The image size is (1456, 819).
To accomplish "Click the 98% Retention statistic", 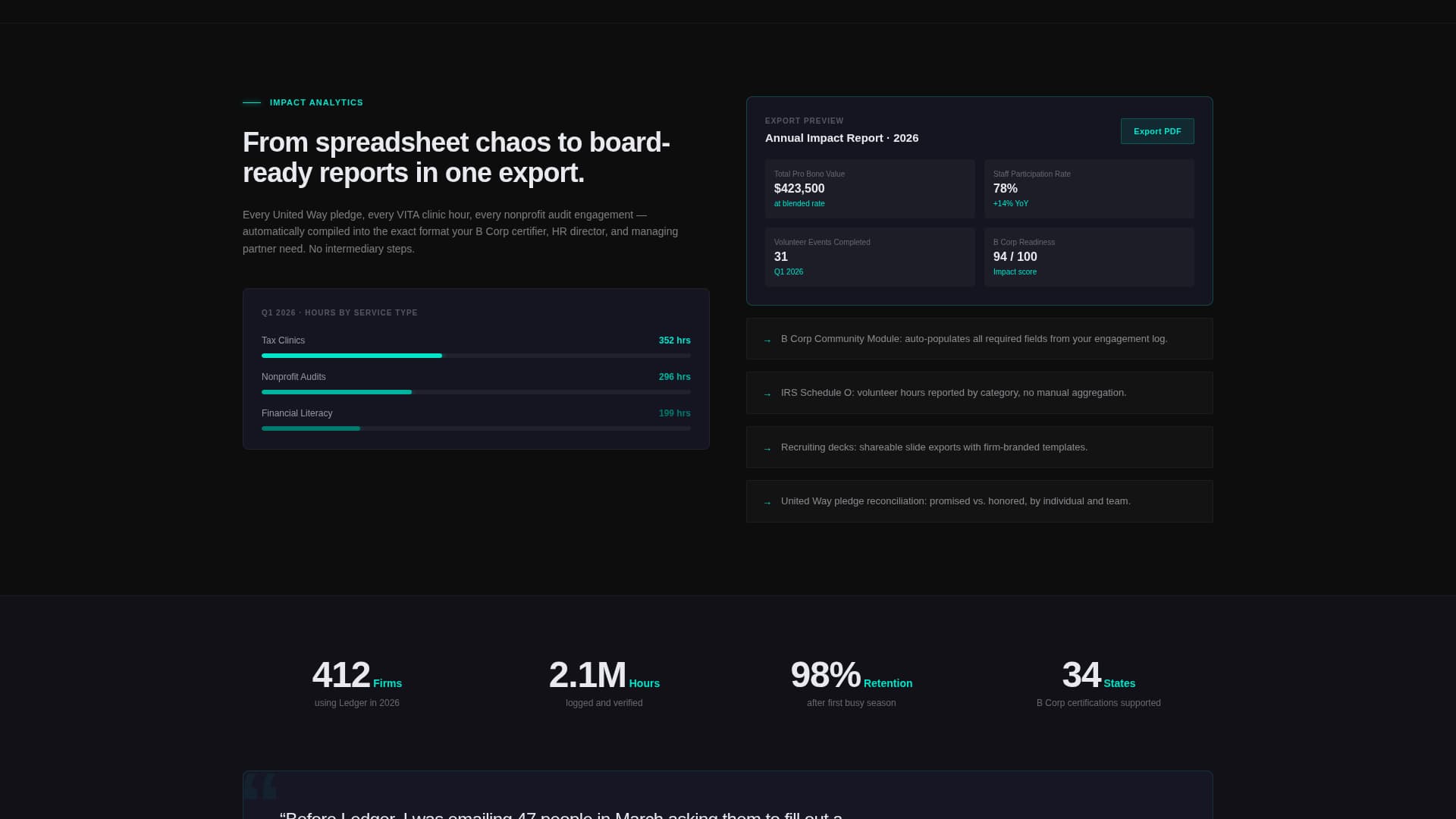I will [851, 676].
